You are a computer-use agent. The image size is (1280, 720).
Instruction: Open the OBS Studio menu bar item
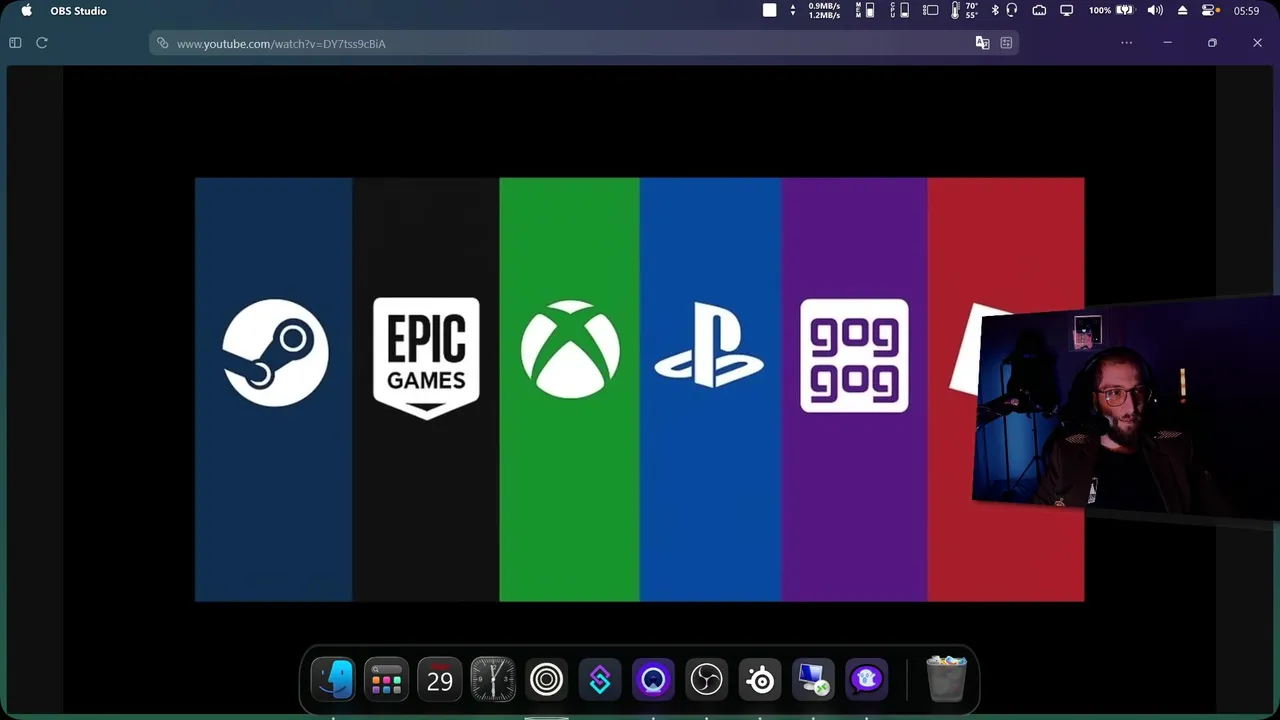point(78,10)
